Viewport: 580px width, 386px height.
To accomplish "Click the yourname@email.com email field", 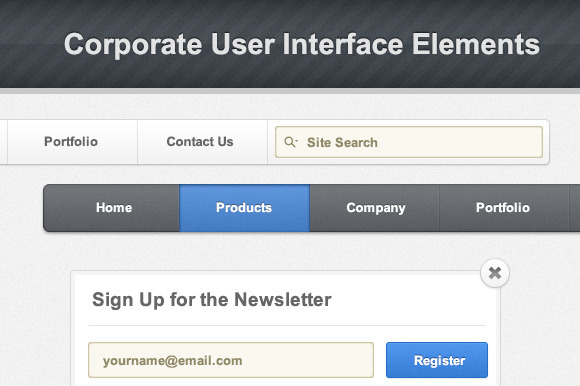I will [x=231, y=360].
